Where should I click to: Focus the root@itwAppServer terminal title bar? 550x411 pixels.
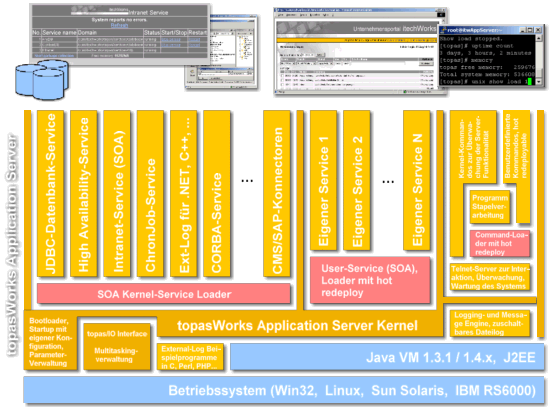pyautogui.click(x=491, y=30)
